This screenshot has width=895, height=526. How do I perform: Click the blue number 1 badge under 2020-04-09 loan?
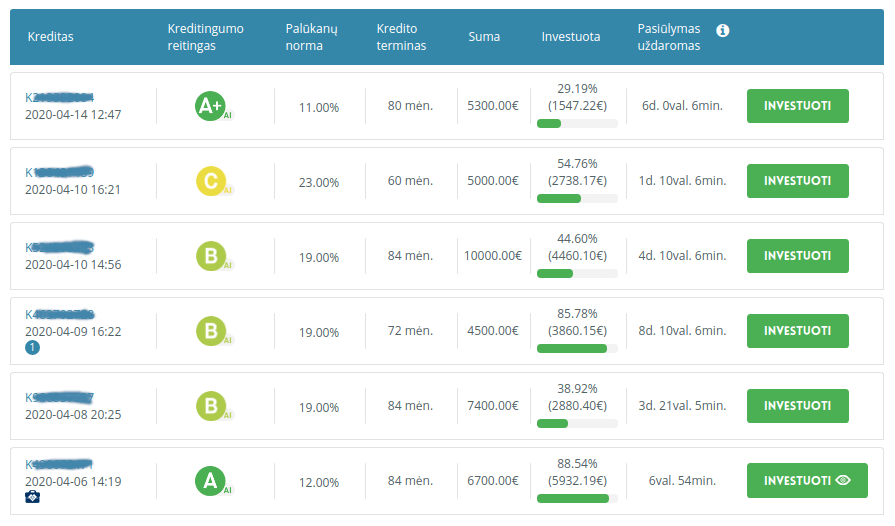coord(32,348)
